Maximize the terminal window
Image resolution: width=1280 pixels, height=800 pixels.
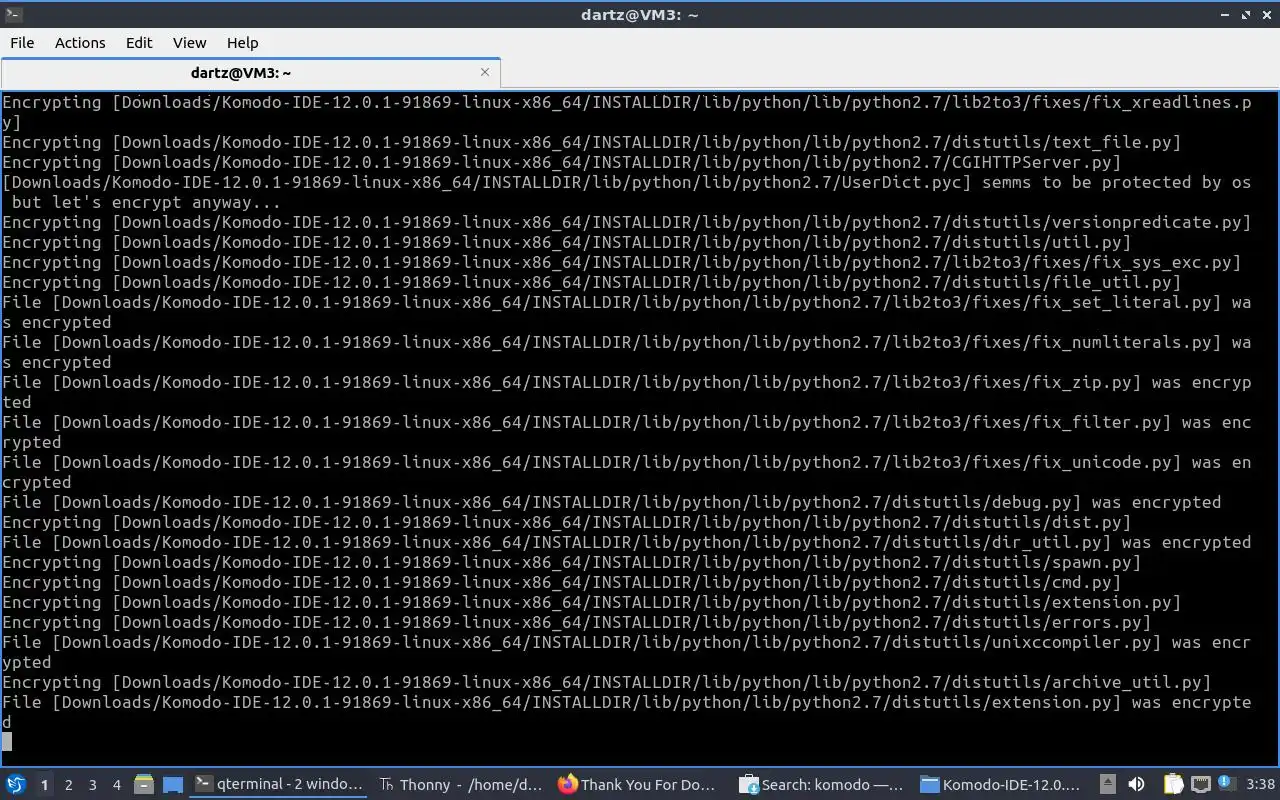[x=1246, y=14]
